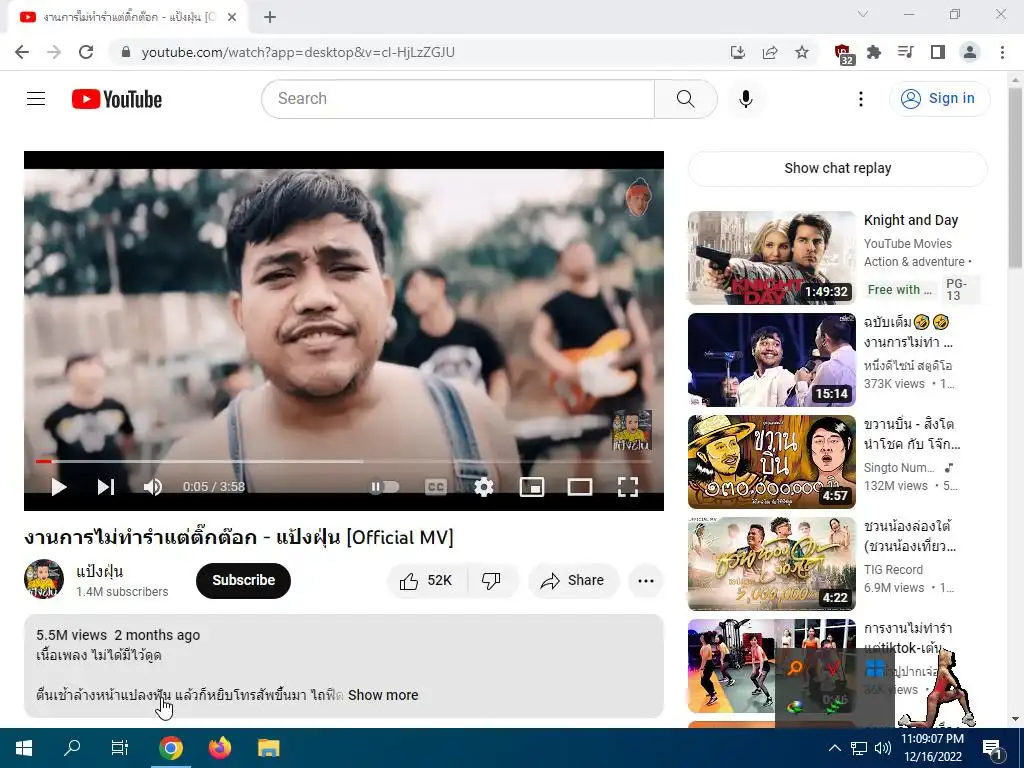Expand description with Show more

383,695
